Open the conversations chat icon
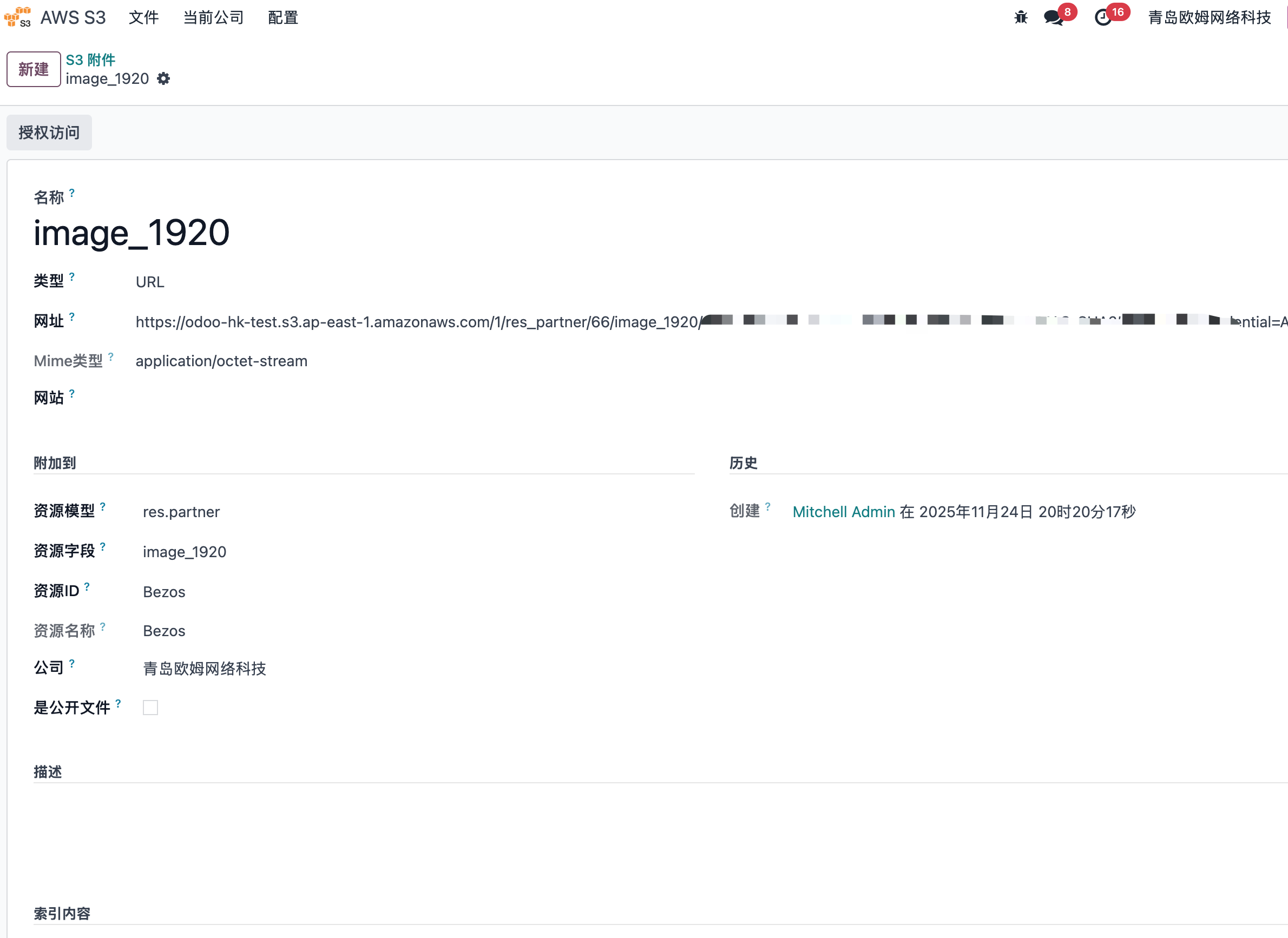Viewport: 1288px width, 938px height. pos(1054,18)
